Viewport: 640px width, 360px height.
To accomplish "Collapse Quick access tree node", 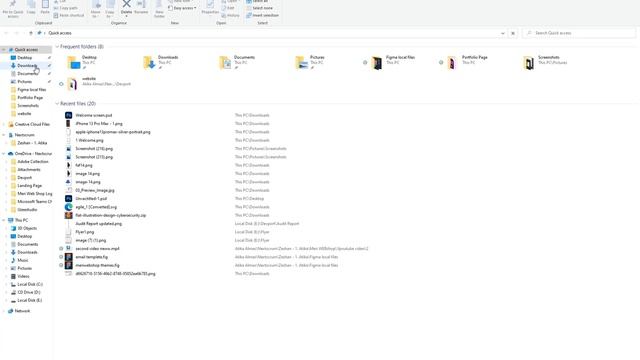I will click(x=4, y=50).
